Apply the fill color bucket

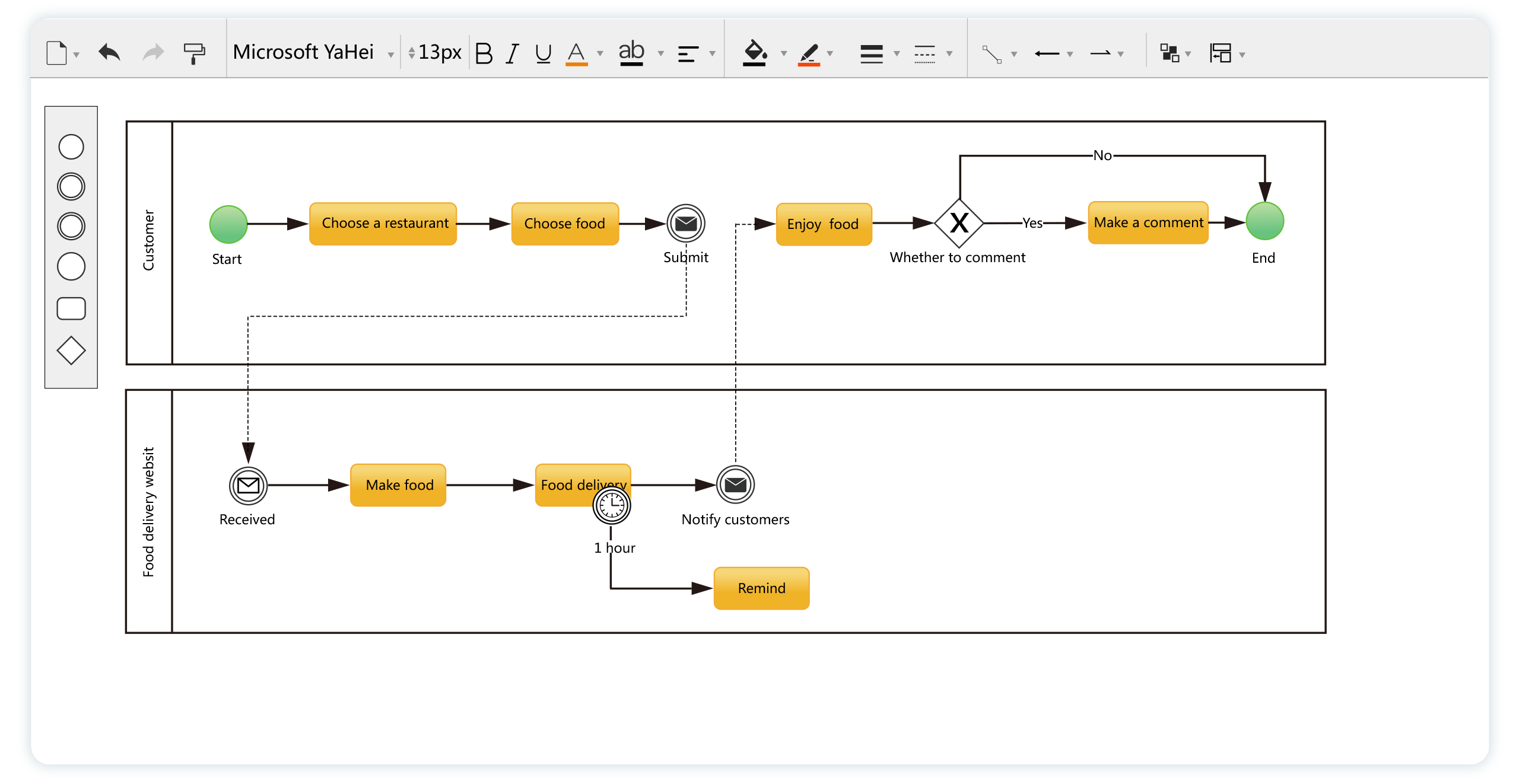click(x=755, y=53)
